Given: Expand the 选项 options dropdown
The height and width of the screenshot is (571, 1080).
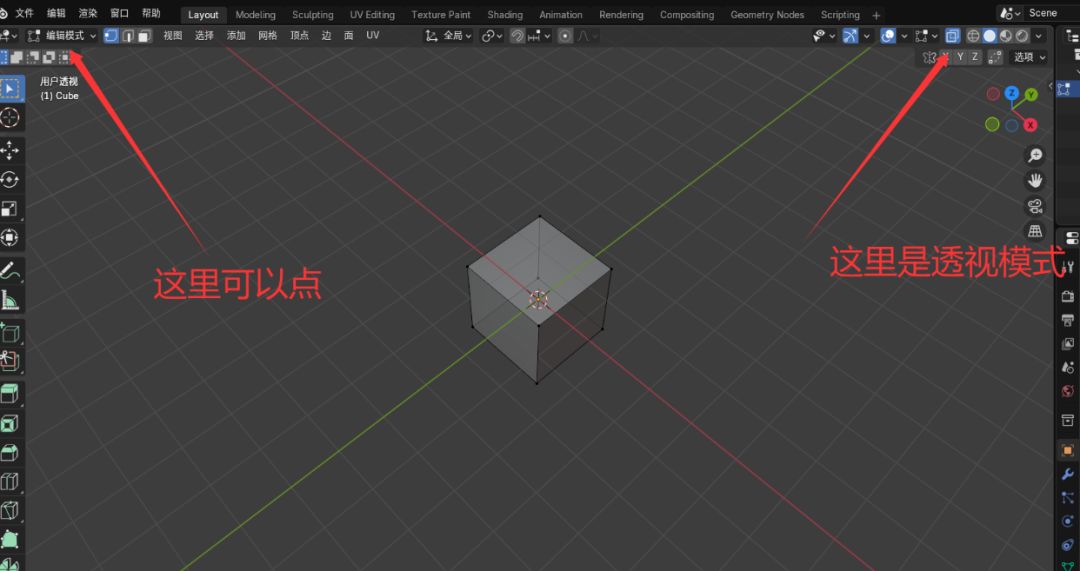Looking at the screenshot, I should click(1029, 57).
